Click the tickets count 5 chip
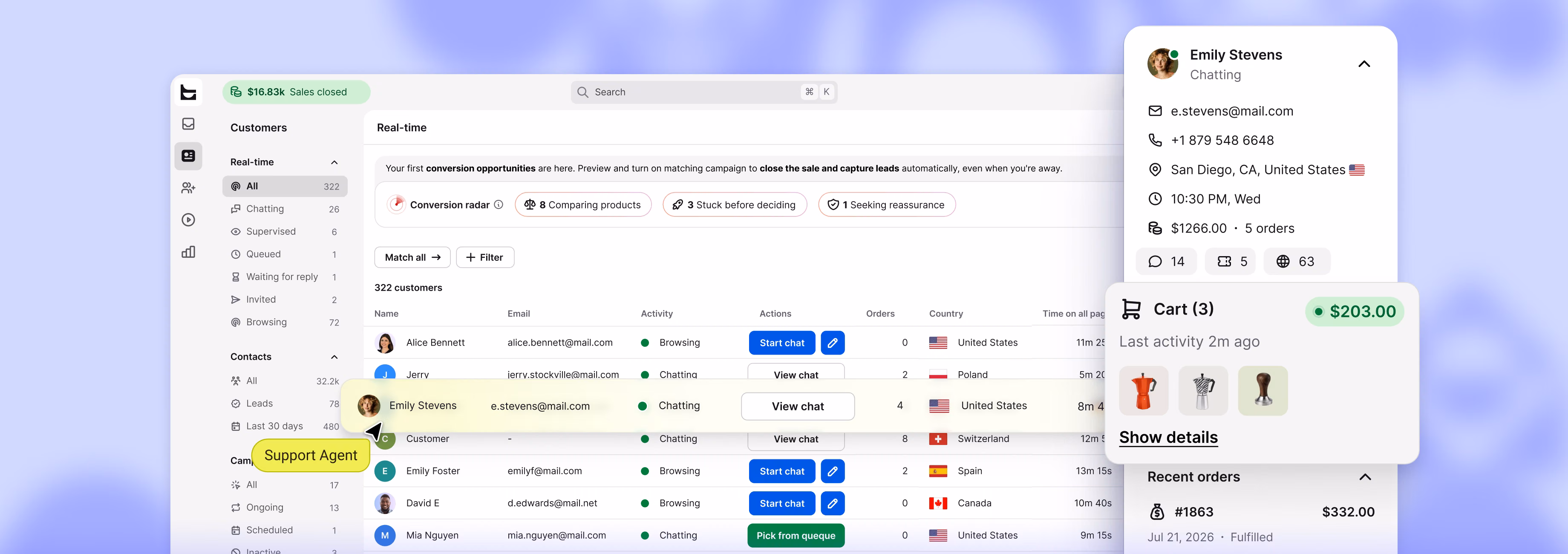Screen dimensions: 1568x554 [x=1230, y=262]
